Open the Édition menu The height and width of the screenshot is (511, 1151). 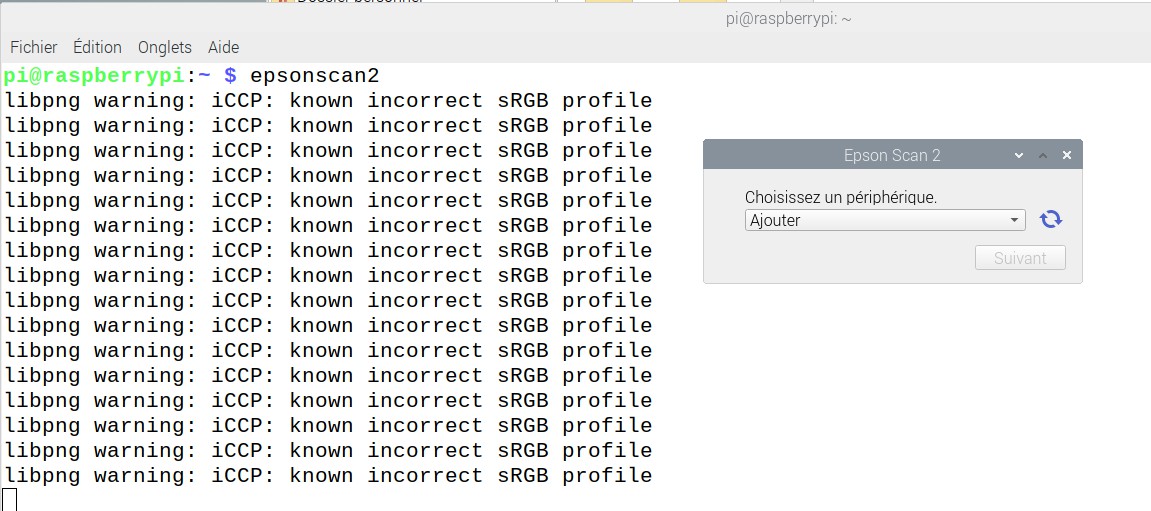click(x=97, y=47)
